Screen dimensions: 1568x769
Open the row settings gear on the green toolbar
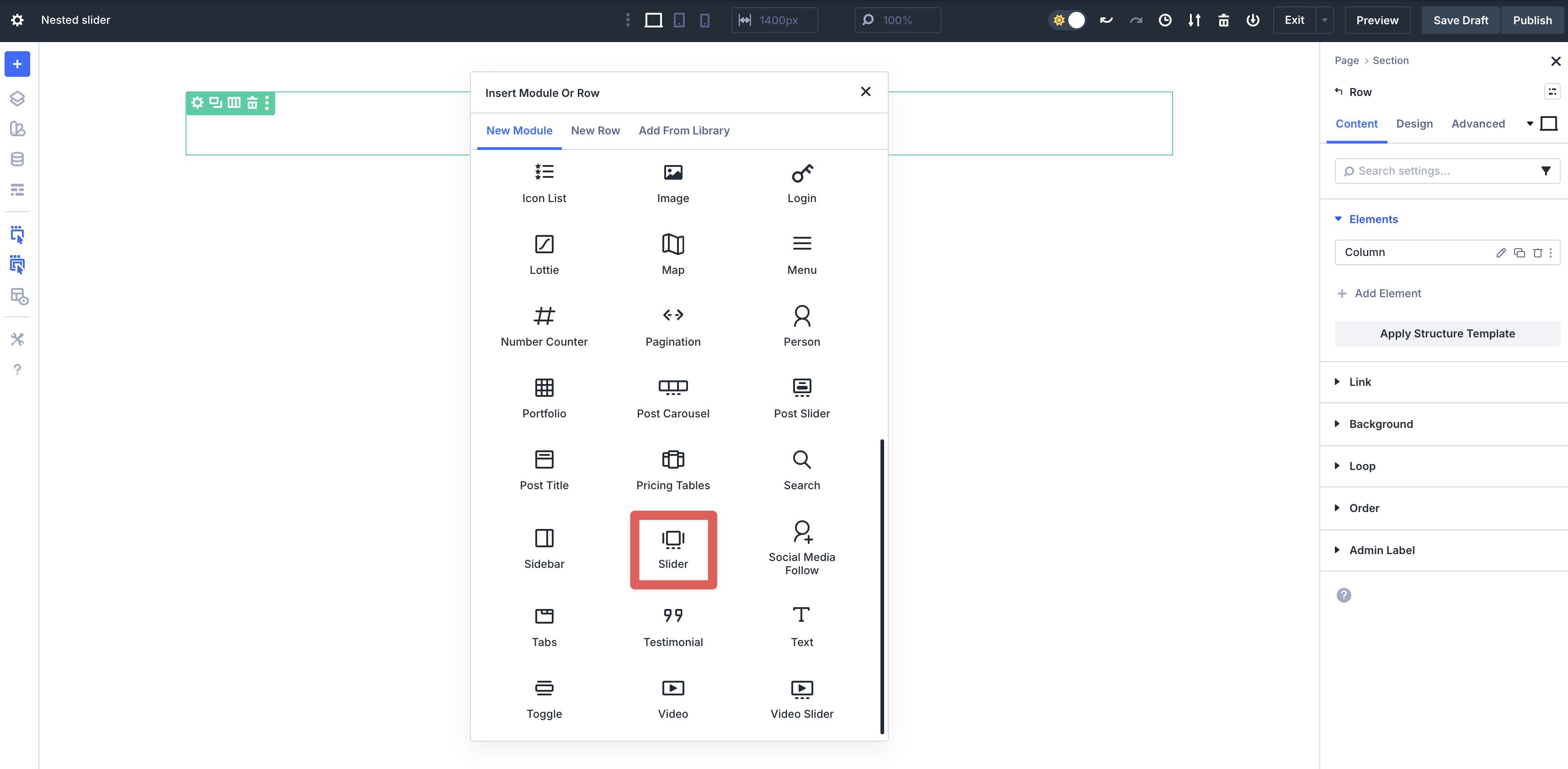[x=197, y=103]
